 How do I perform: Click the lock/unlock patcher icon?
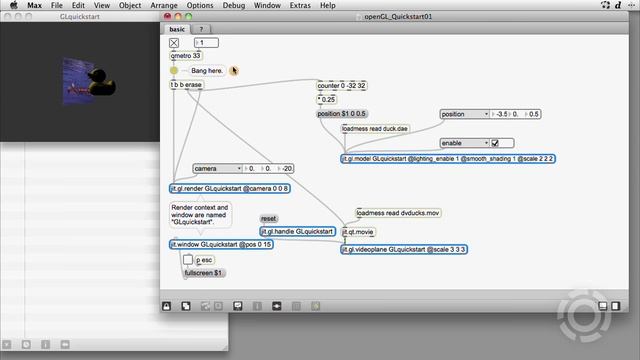[167, 306]
